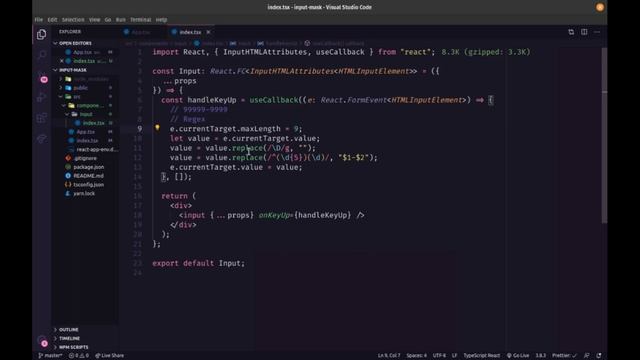Open Source Control view with pink badge
The image size is (640, 360).
42,77
